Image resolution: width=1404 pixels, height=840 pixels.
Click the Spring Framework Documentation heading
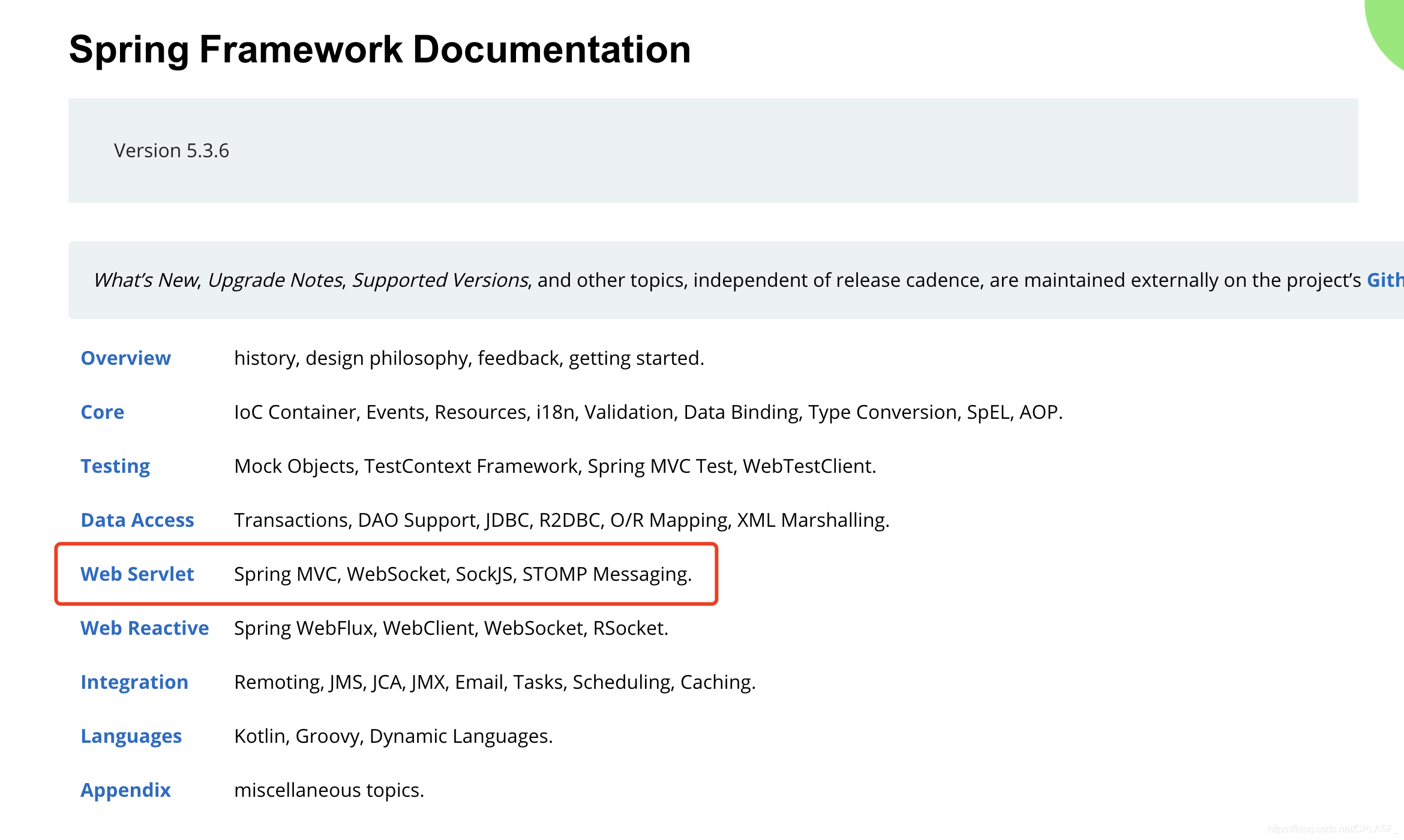pos(380,49)
